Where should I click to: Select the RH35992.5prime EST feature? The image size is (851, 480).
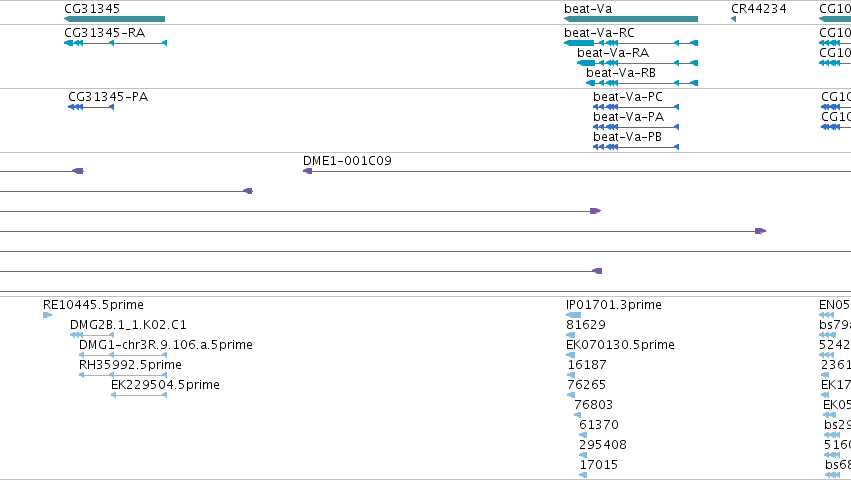(123, 375)
